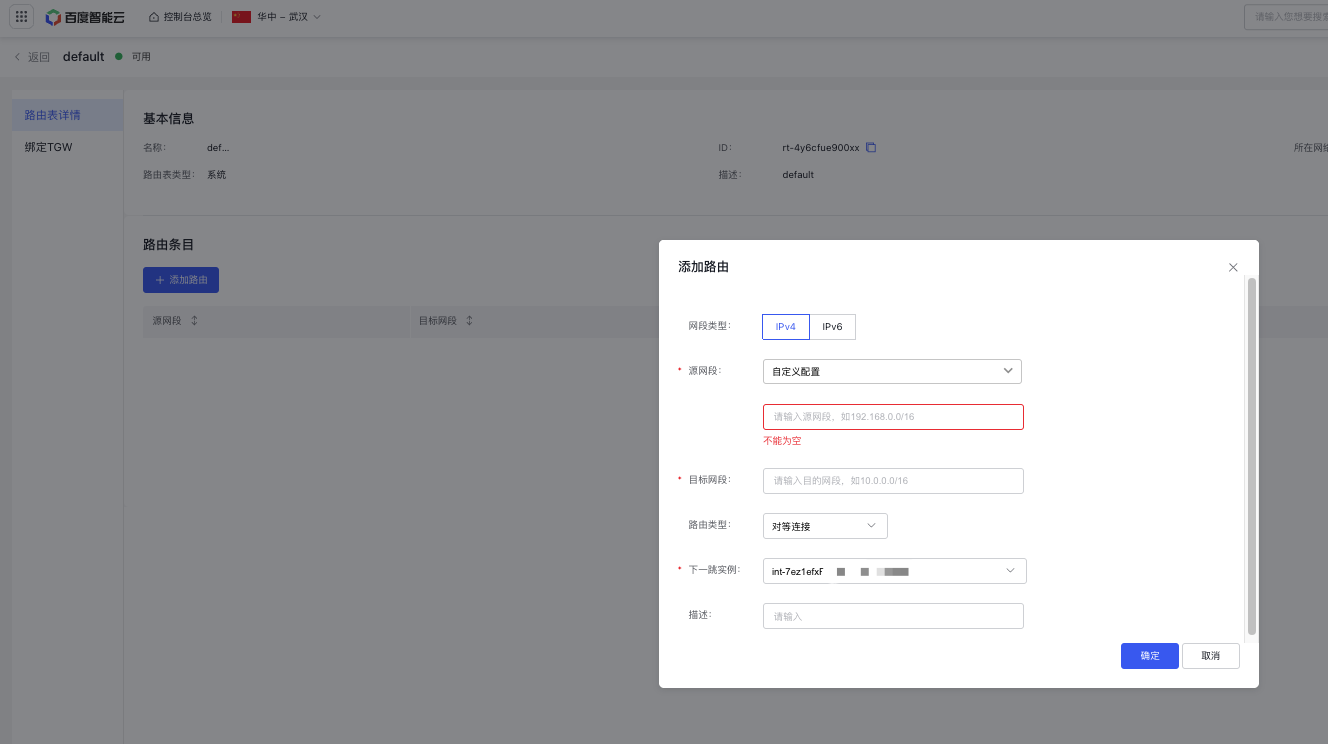Sort by 源网段 column arrows
Screen dimensions: 1328x744
point(195,321)
